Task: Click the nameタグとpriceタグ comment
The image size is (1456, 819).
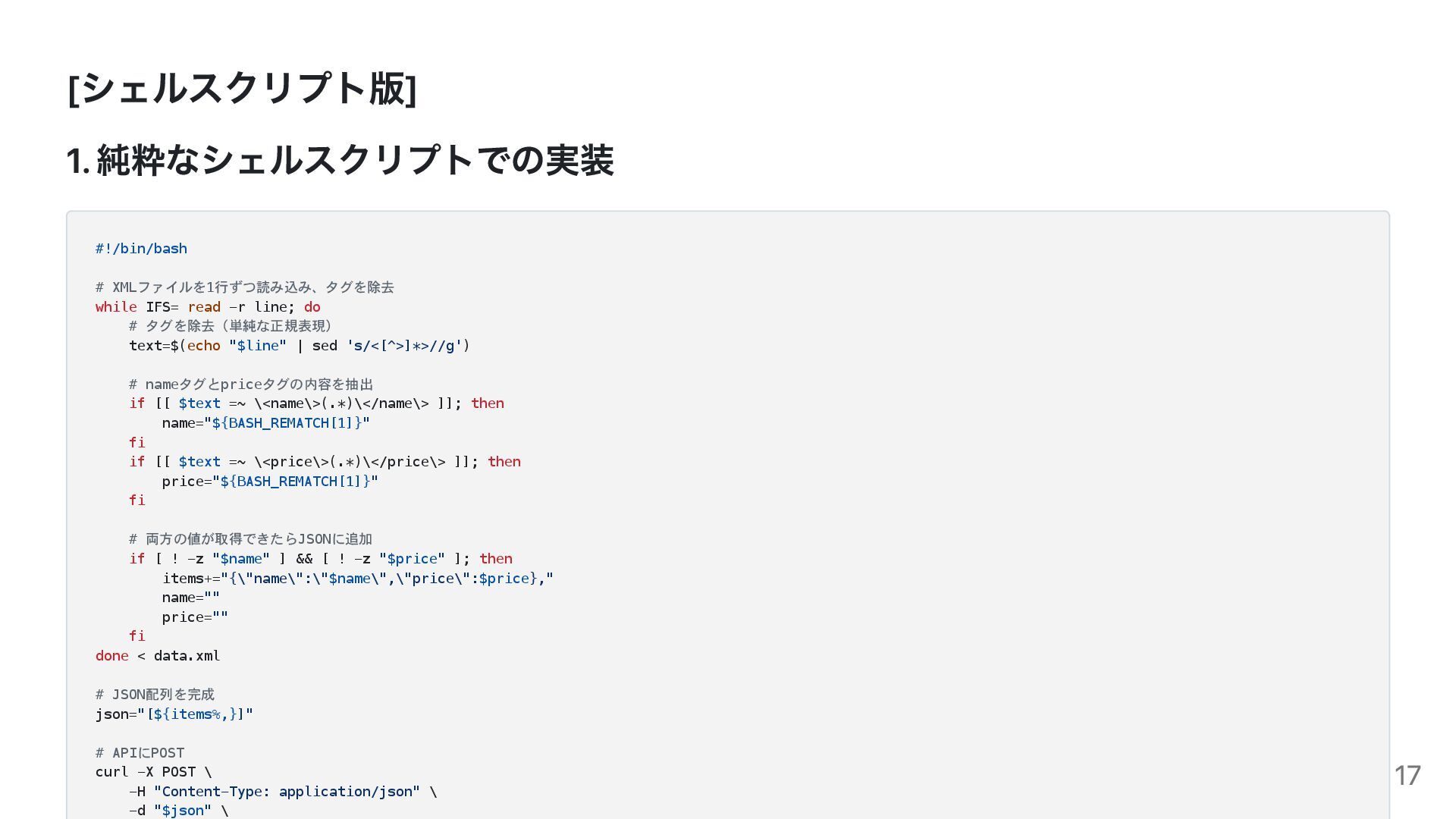Action: 250,384
